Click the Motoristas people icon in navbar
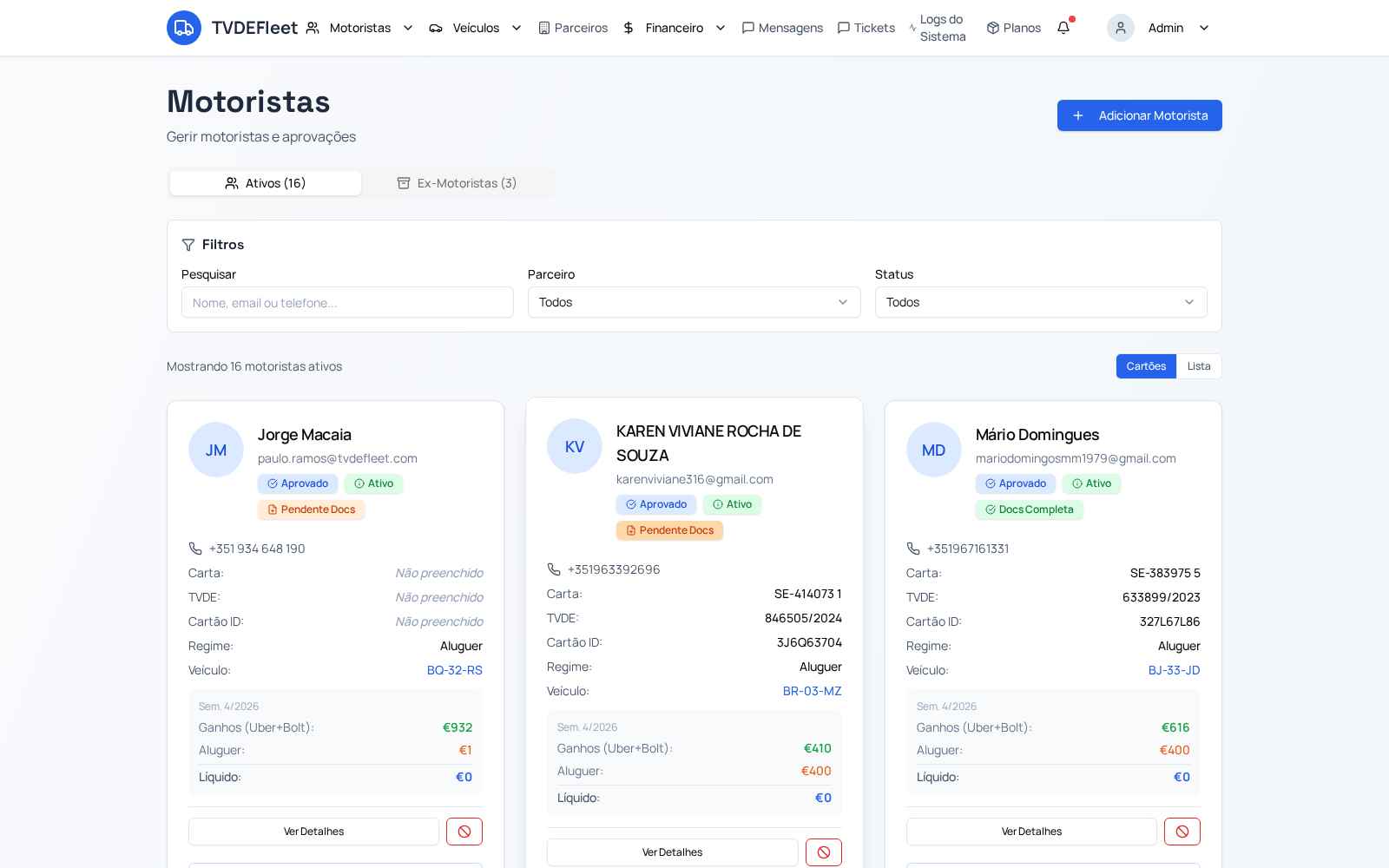This screenshot has height=868, width=1389. tap(313, 28)
